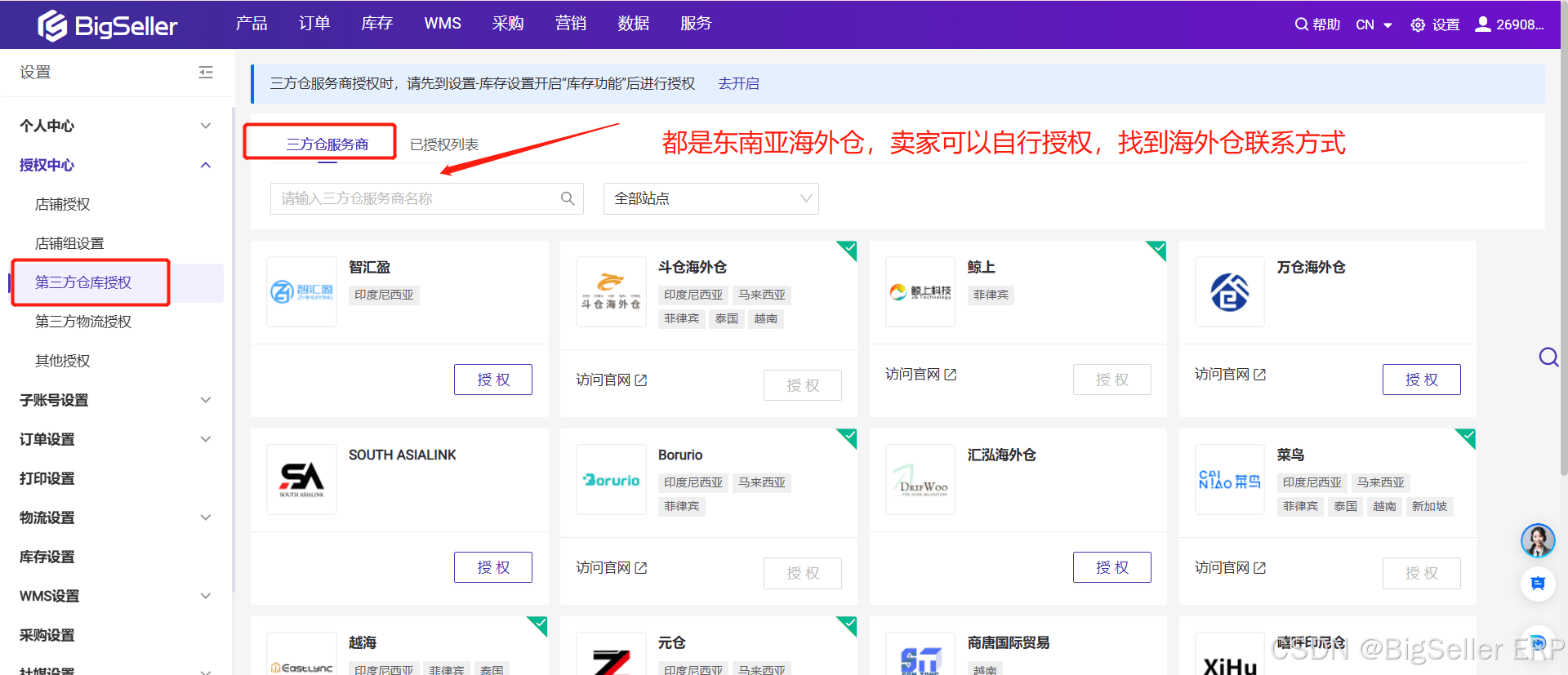The height and width of the screenshot is (675, 1568).
Task: Click the 斗仓海外仓 logo thumbnail
Action: click(611, 292)
